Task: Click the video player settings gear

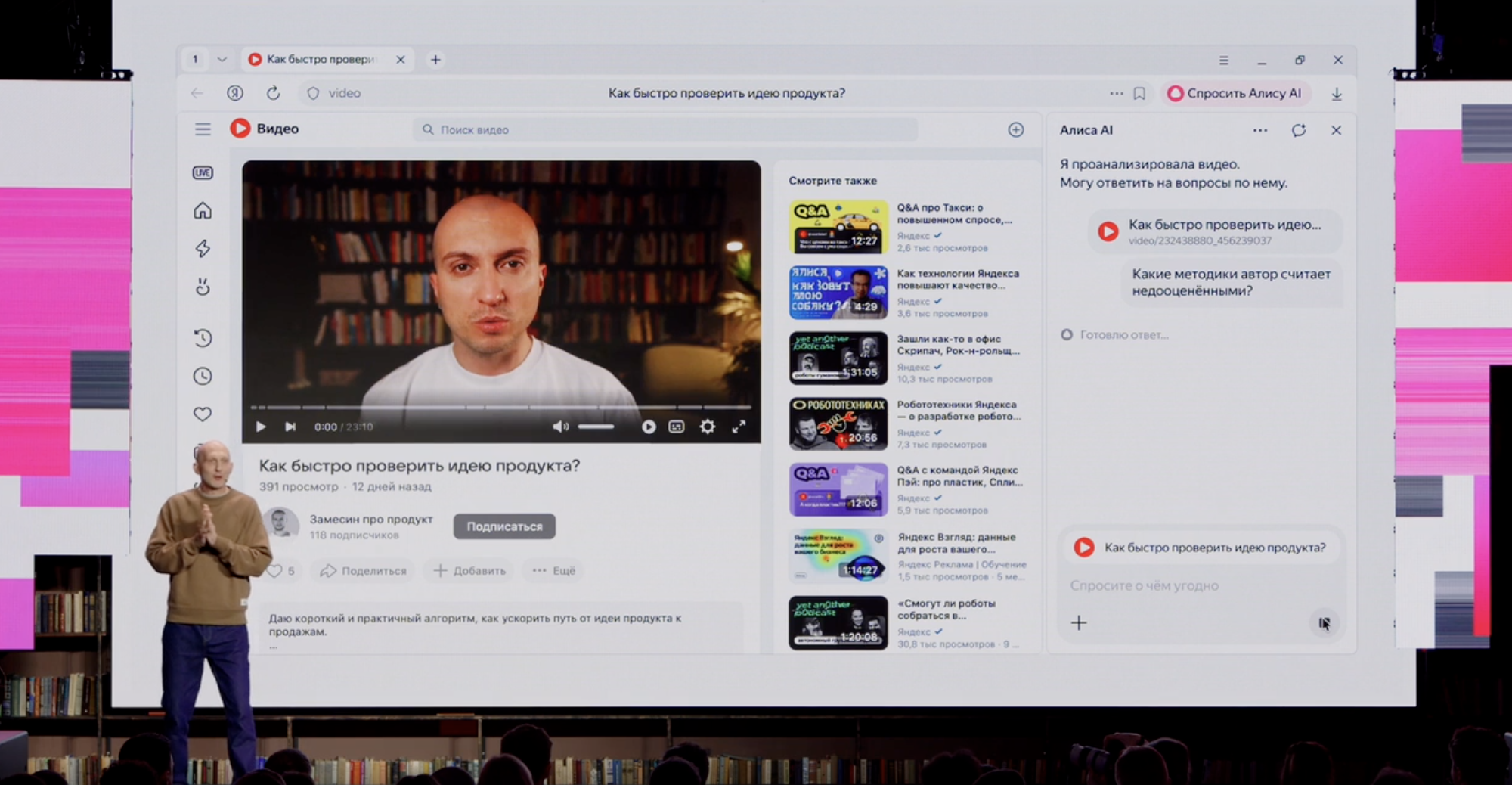Action: tap(707, 427)
